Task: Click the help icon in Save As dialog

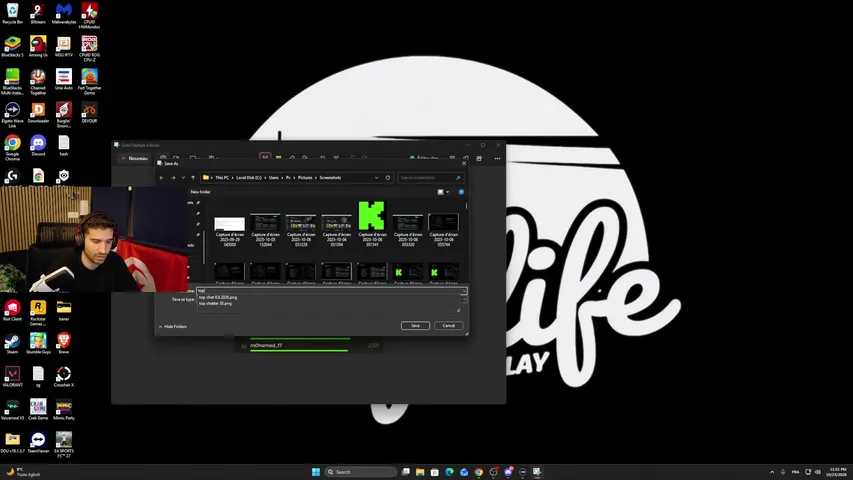Action: pyautogui.click(x=461, y=192)
